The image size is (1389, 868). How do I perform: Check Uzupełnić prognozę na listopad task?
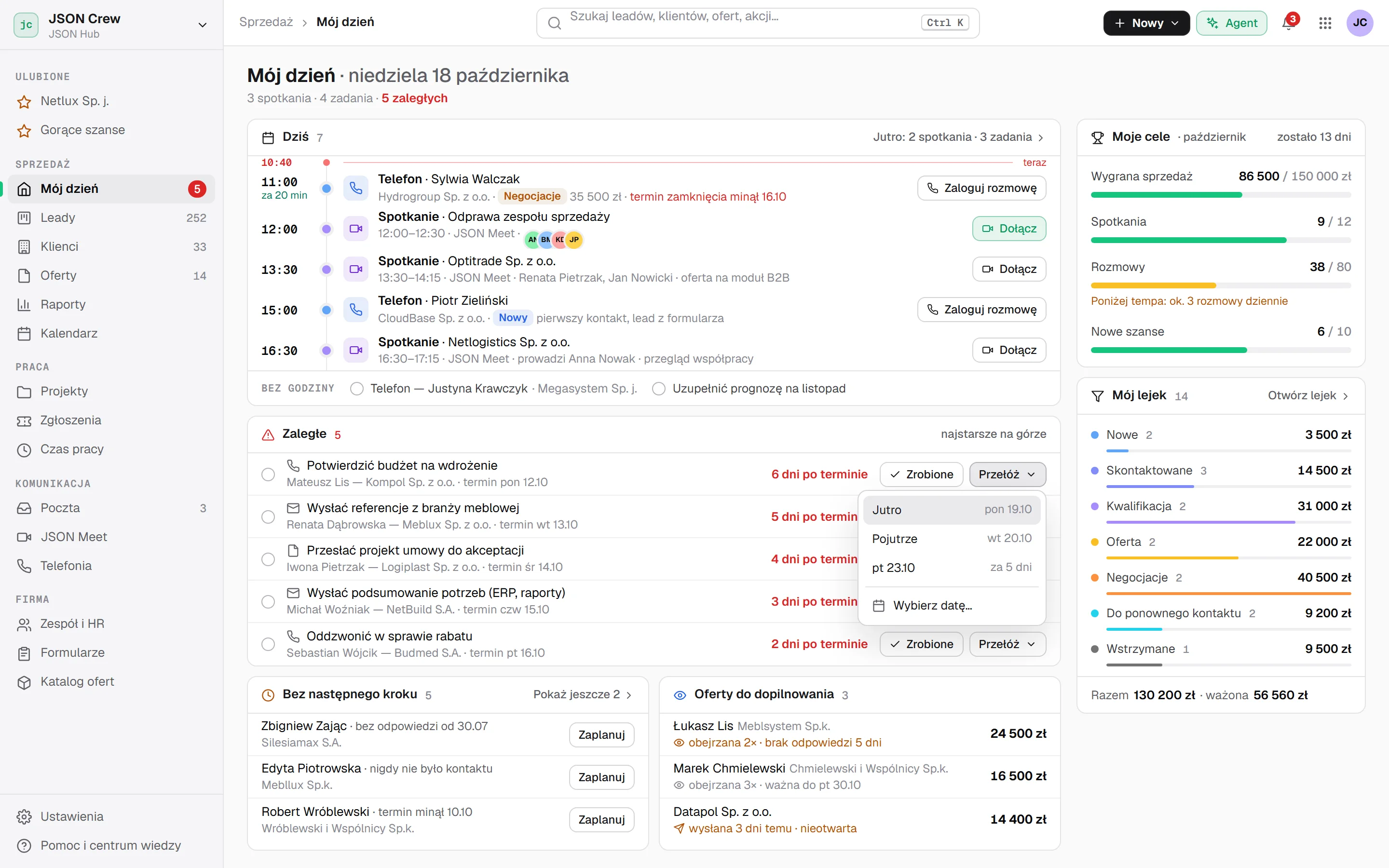(x=659, y=389)
